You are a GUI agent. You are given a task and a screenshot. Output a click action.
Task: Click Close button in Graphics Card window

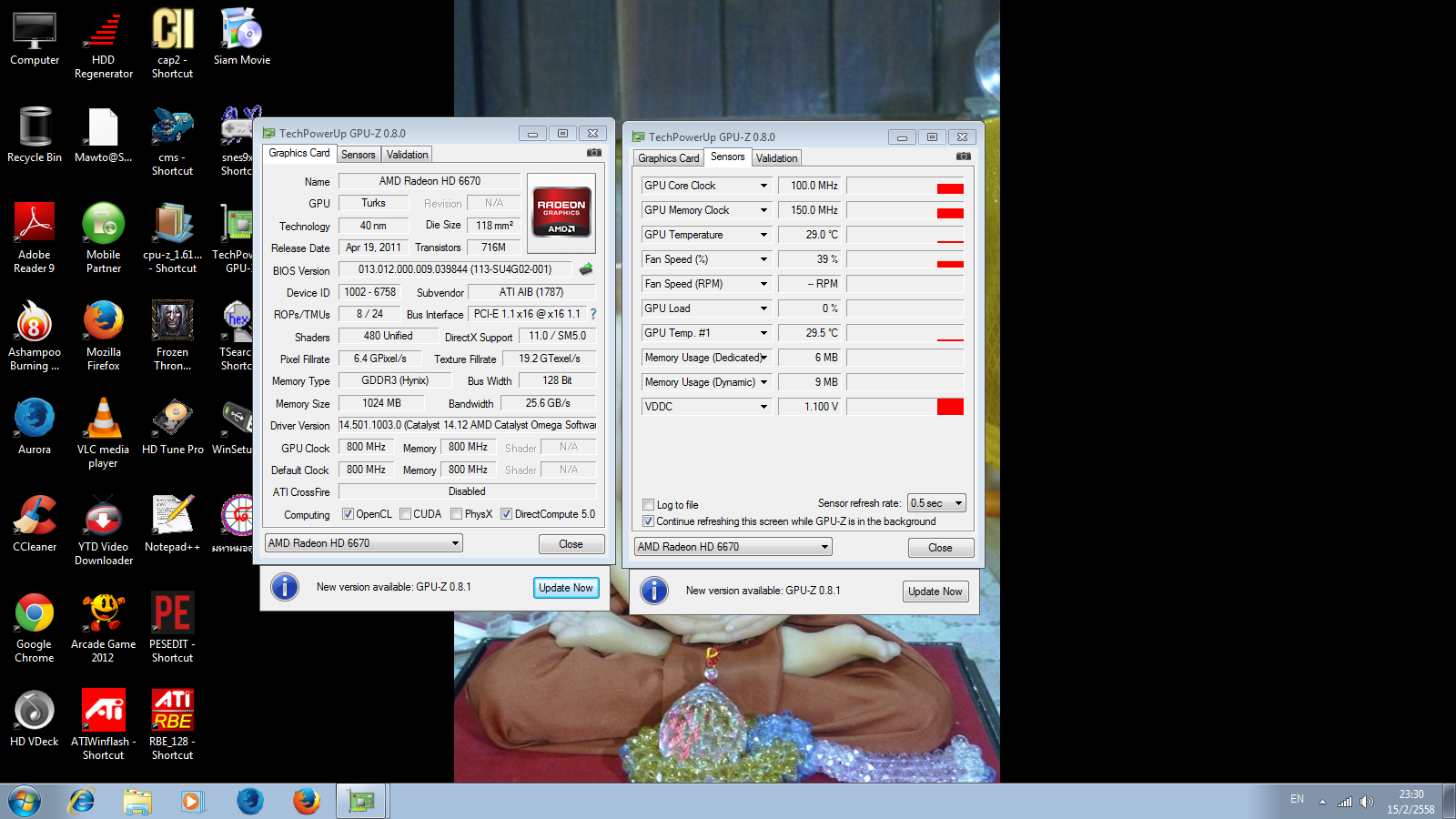coord(571,544)
